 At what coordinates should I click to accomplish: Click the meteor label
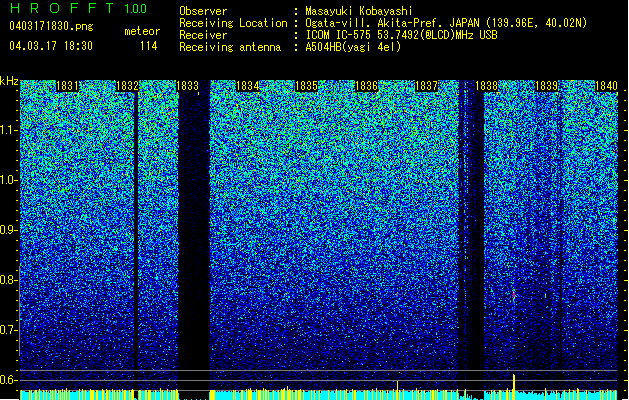(142, 31)
